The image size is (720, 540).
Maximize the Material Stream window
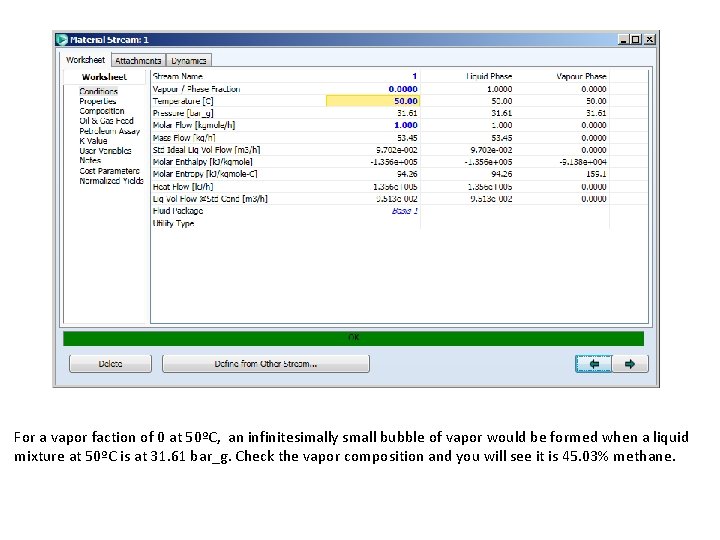(636, 40)
